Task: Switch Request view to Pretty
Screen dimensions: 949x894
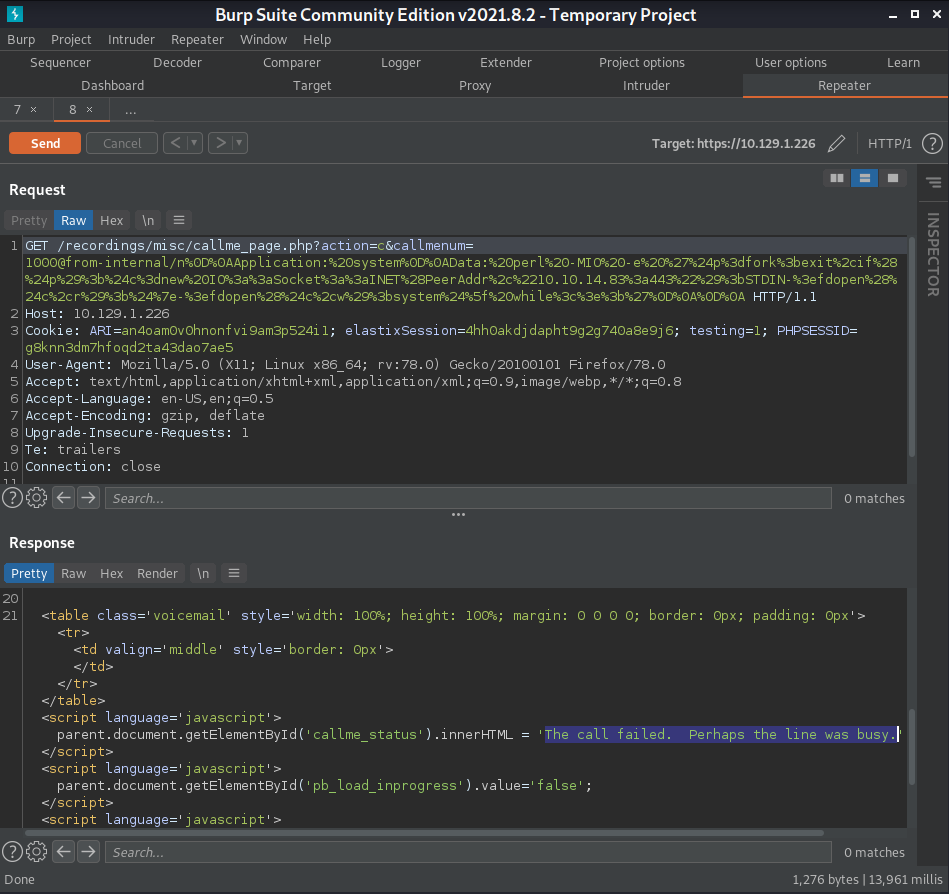Action: 28,220
